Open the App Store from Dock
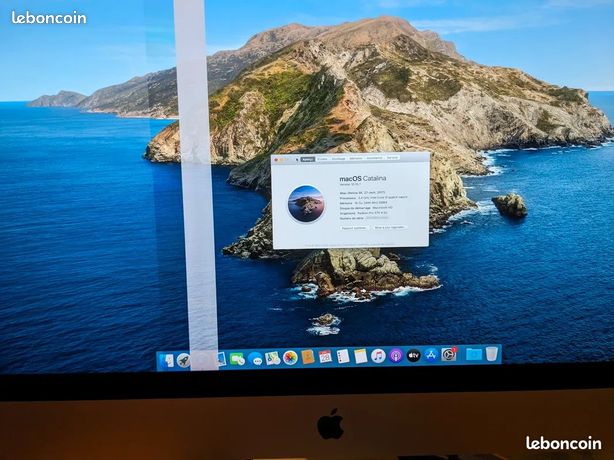 pos(431,355)
